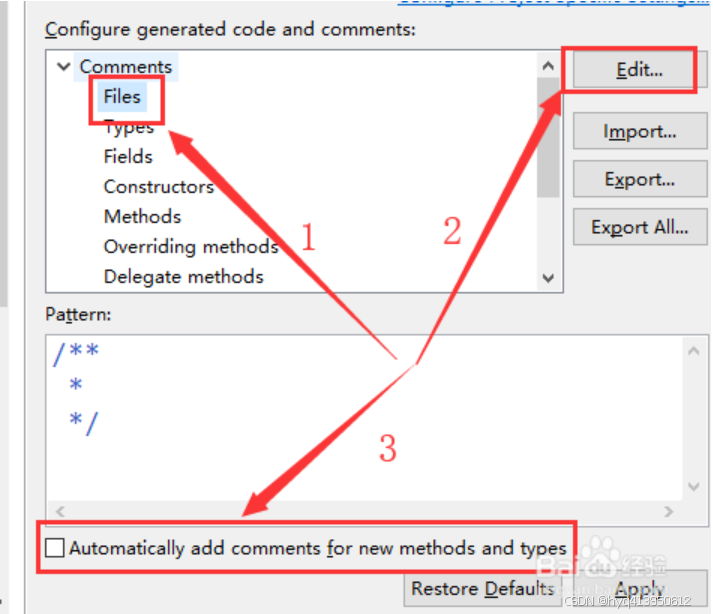The height and width of the screenshot is (614, 713).
Task: Click Pattern horizontal scroll left arrow
Action: click(x=60, y=512)
